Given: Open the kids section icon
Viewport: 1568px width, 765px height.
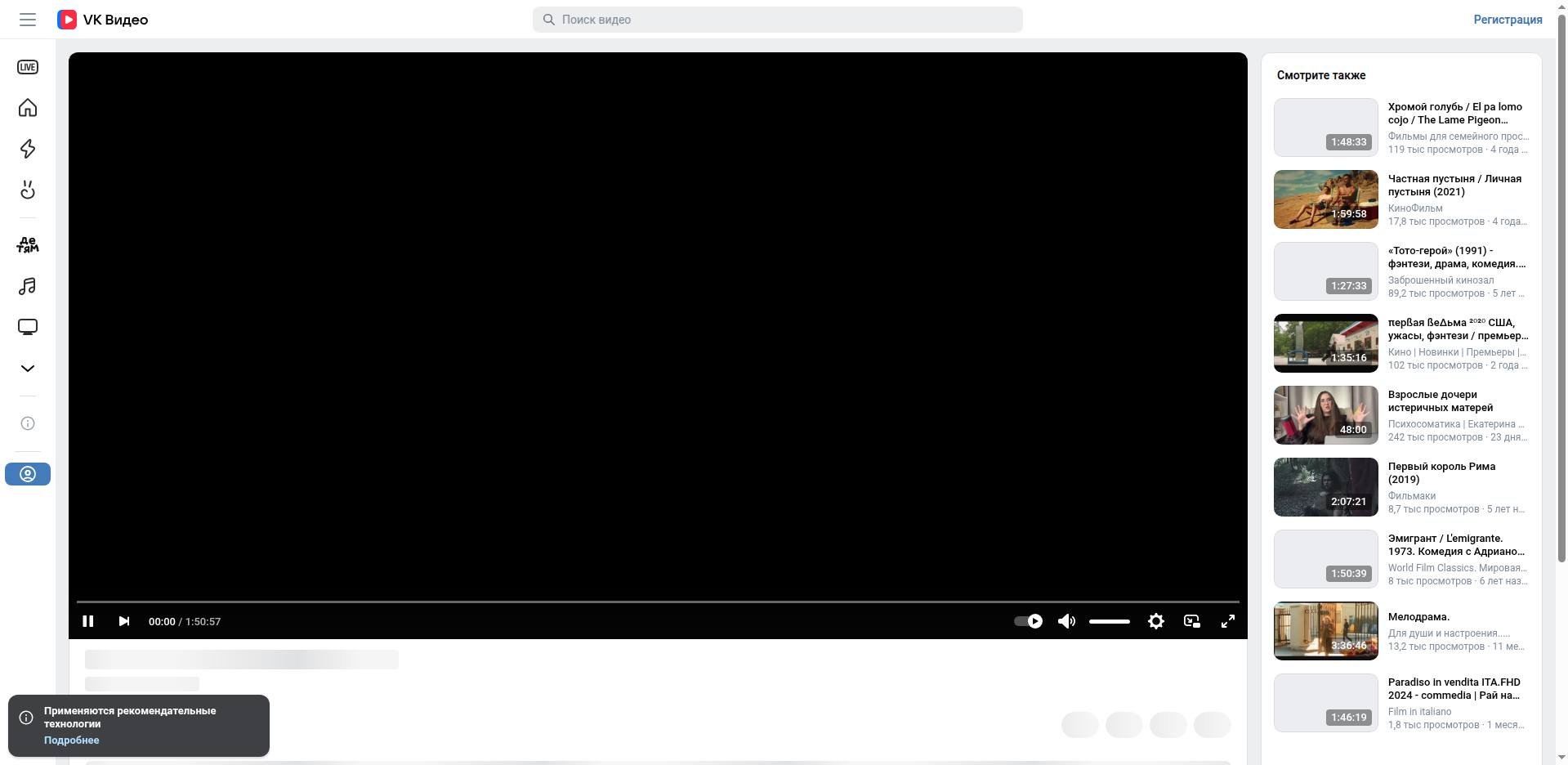Looking at the screenshot, I should 28,244.
